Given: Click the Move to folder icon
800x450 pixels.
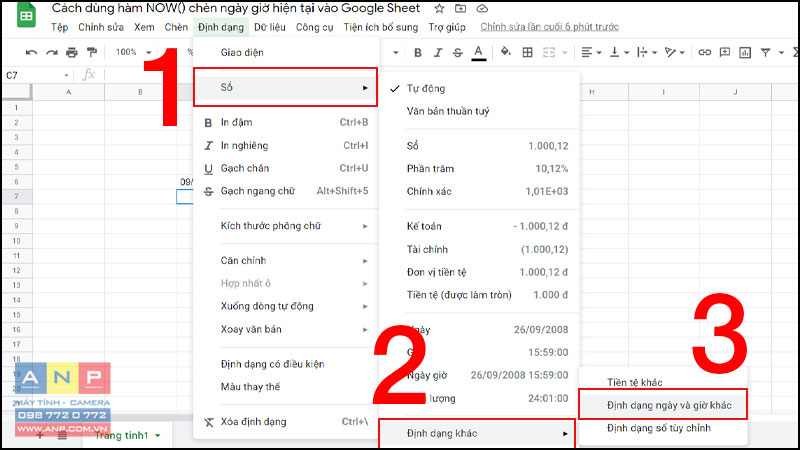Looking at the screenshot, I should point(460,9).
